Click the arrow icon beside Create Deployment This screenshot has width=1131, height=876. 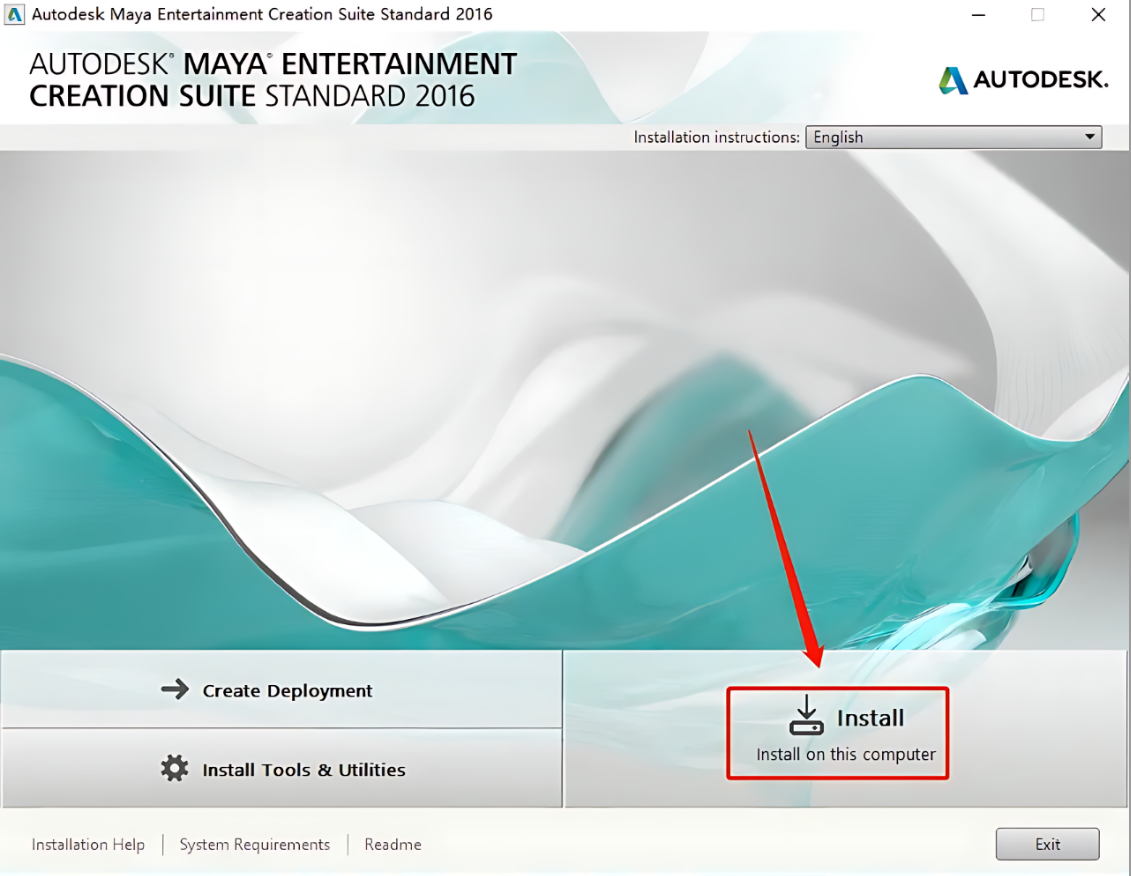(175, 690)
